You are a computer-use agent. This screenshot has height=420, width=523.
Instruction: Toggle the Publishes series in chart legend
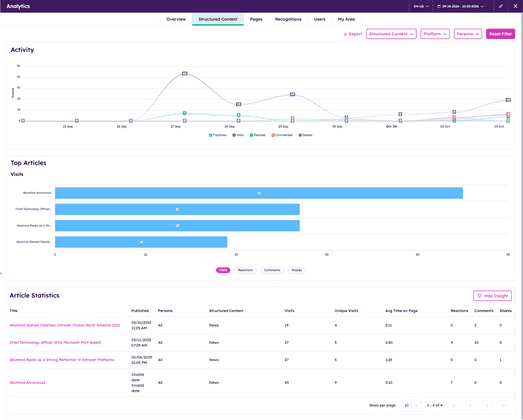tap(217, 135)
